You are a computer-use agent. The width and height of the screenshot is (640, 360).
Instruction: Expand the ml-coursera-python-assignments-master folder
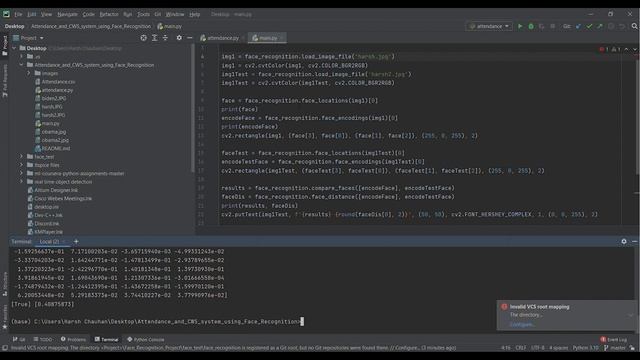[x=22, y=173]
